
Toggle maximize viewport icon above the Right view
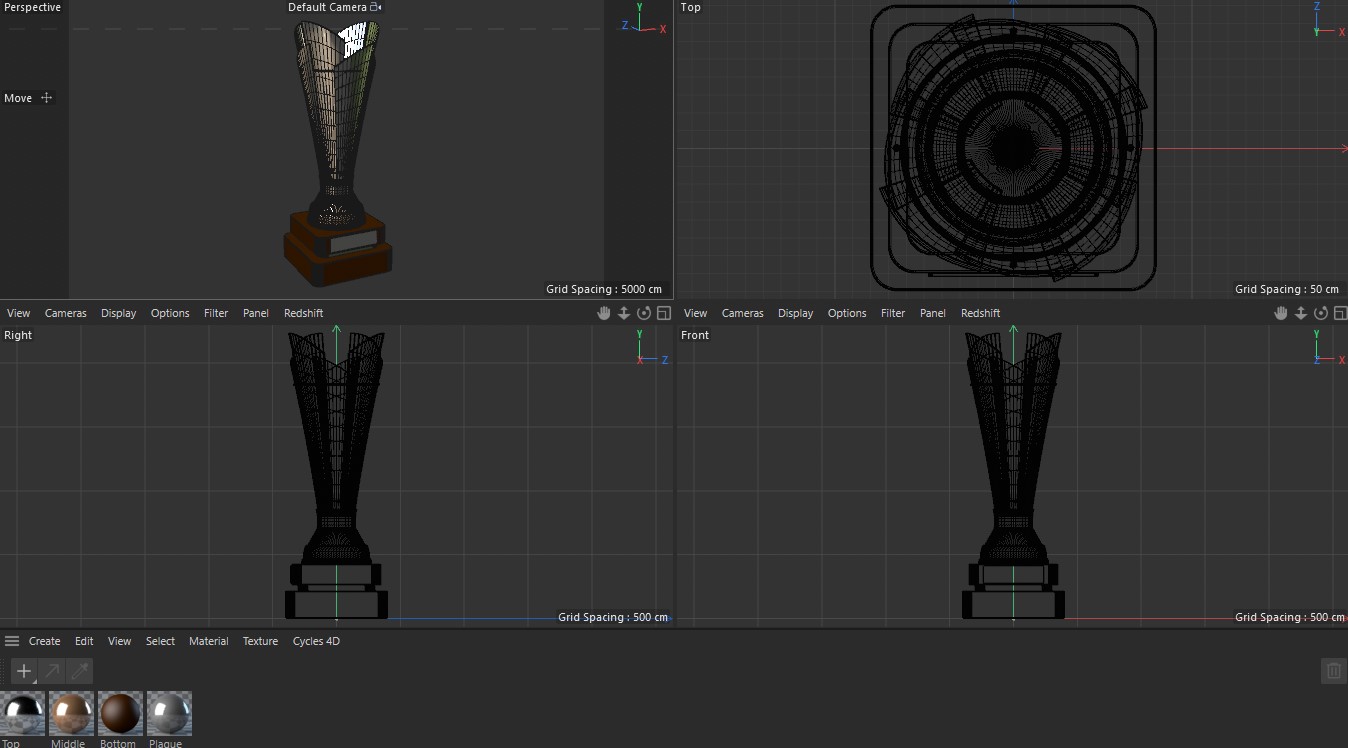coord(663,313)
